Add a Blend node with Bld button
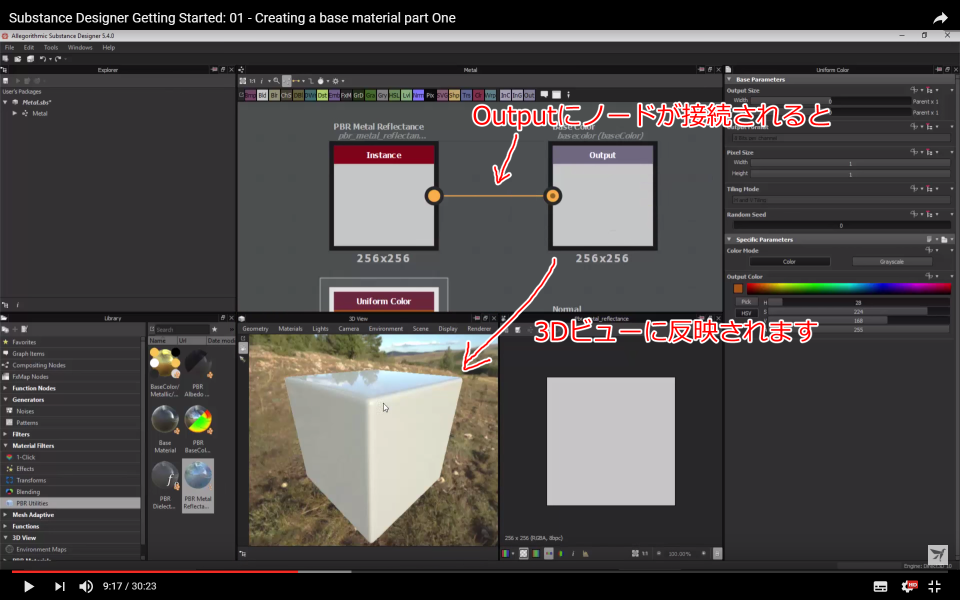Screen dimensions: 960x600 (262, 95)
